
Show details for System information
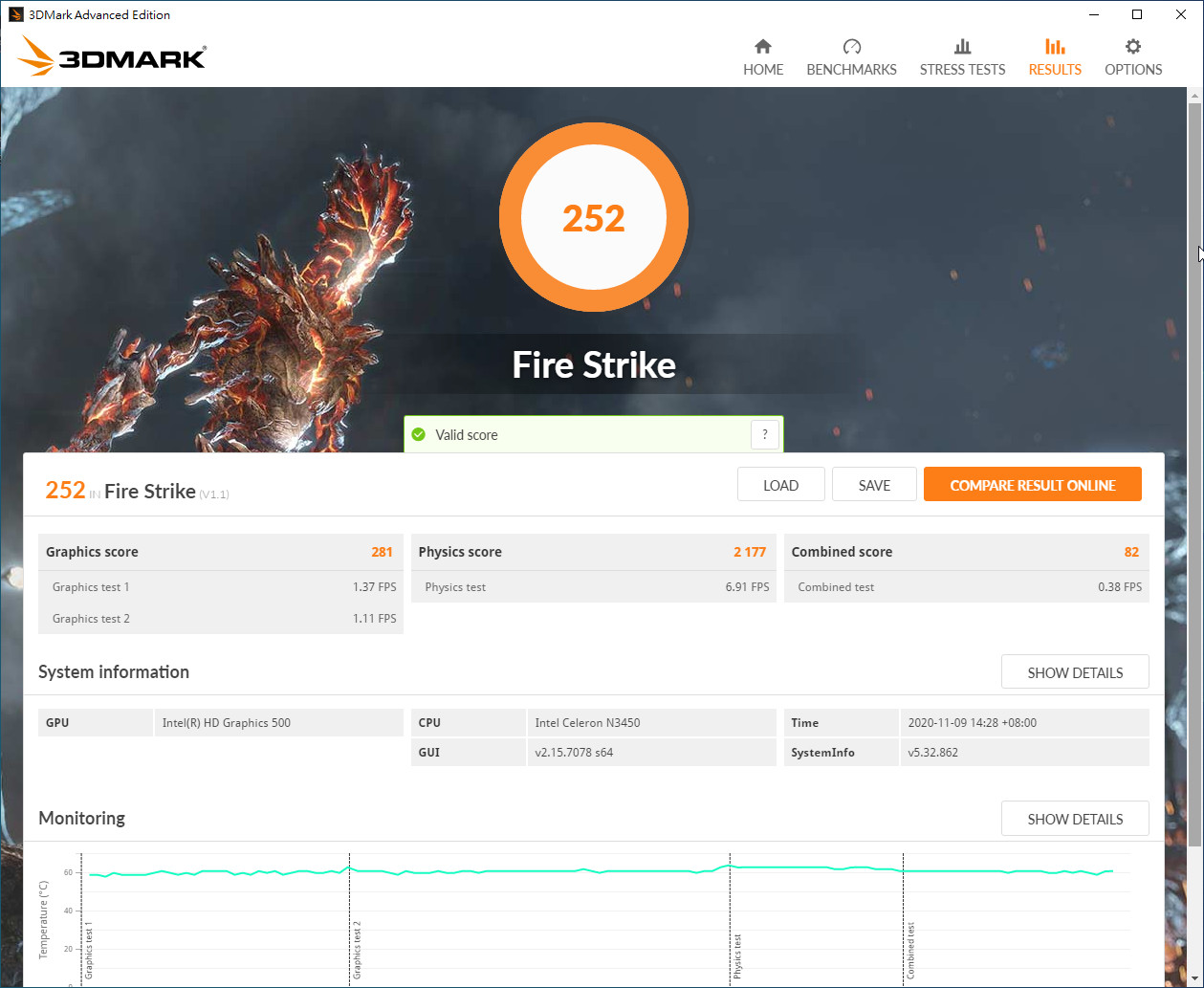click(x=1075, y=672)
